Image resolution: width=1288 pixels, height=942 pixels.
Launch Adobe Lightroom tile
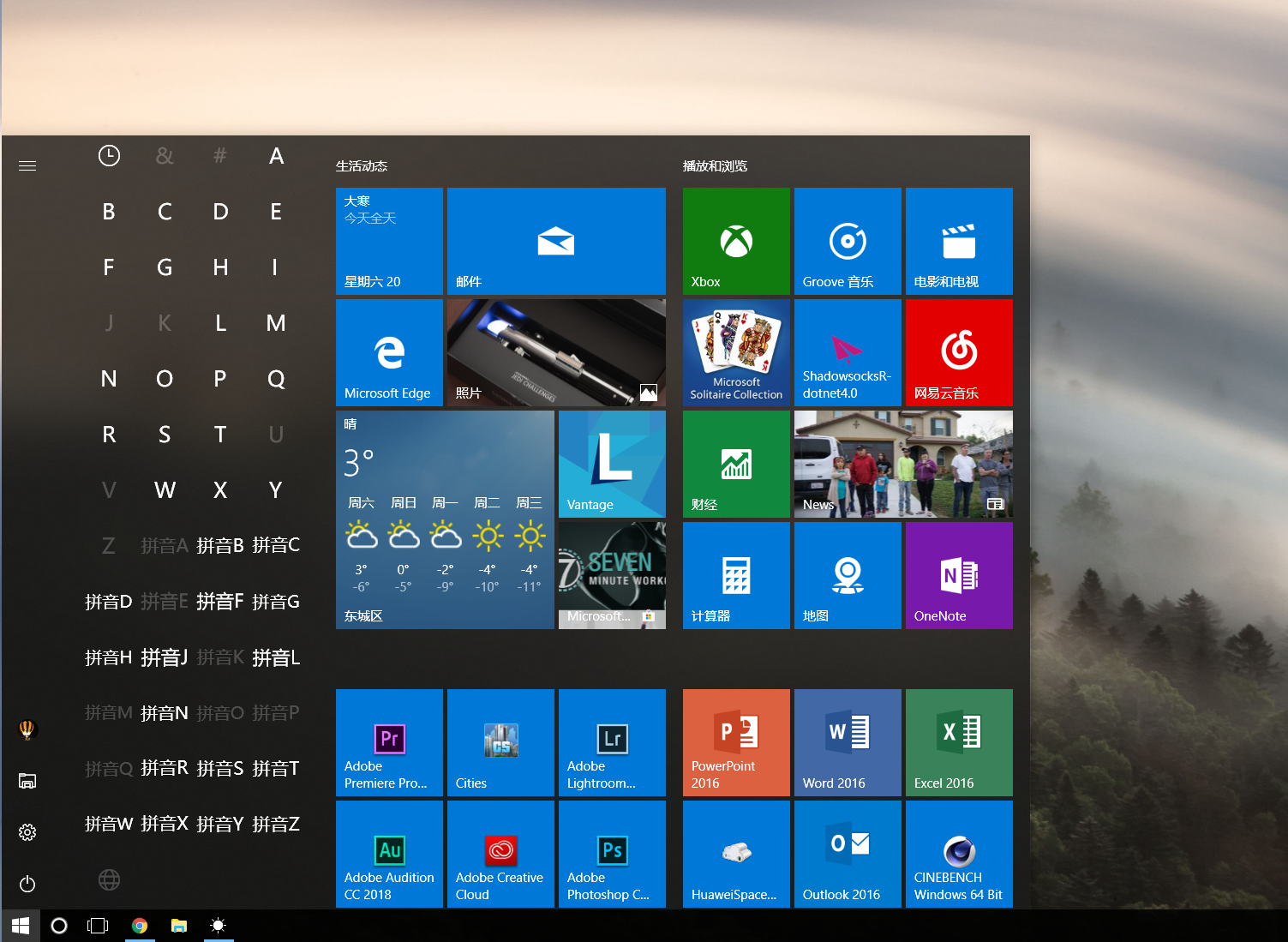click(612, 742)
